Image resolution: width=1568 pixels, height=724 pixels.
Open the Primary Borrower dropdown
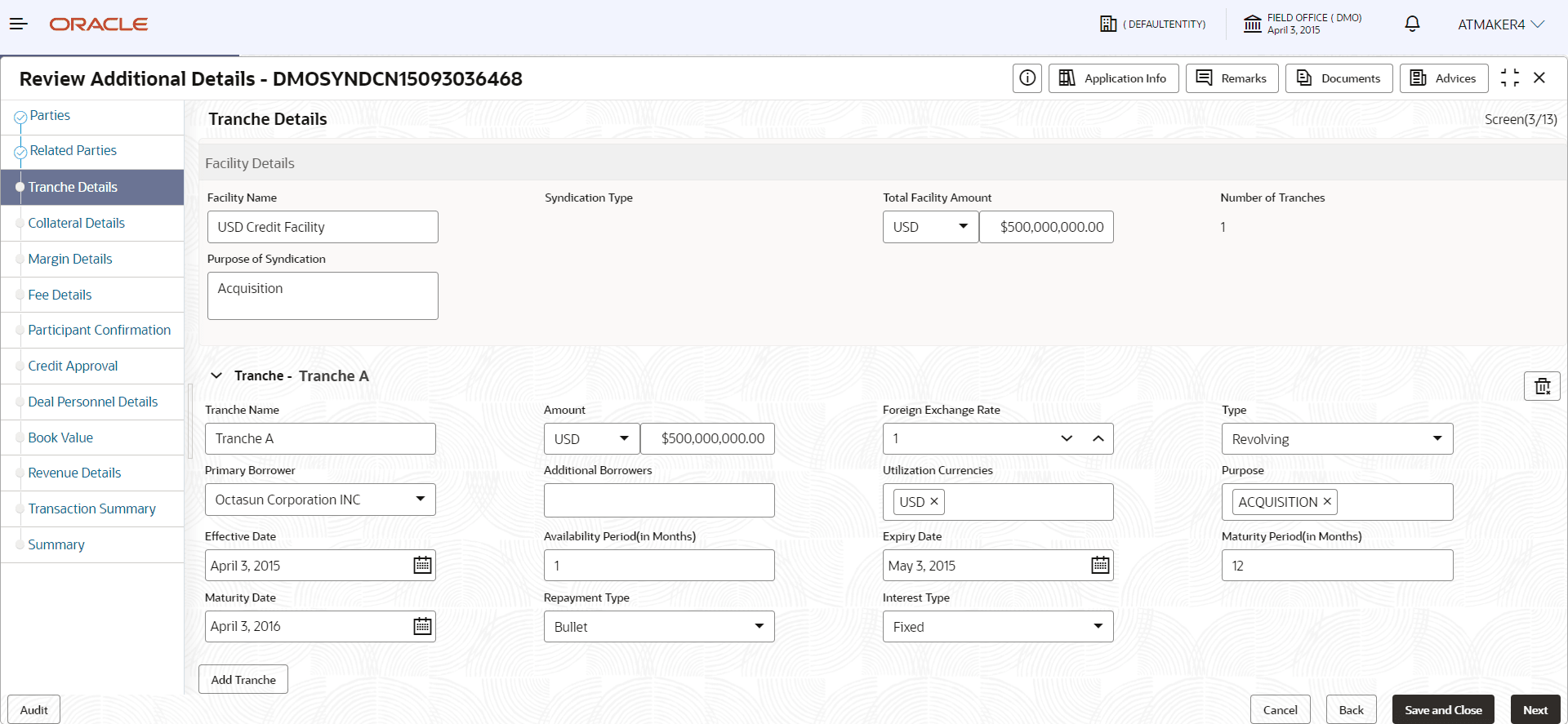[420, 500]
